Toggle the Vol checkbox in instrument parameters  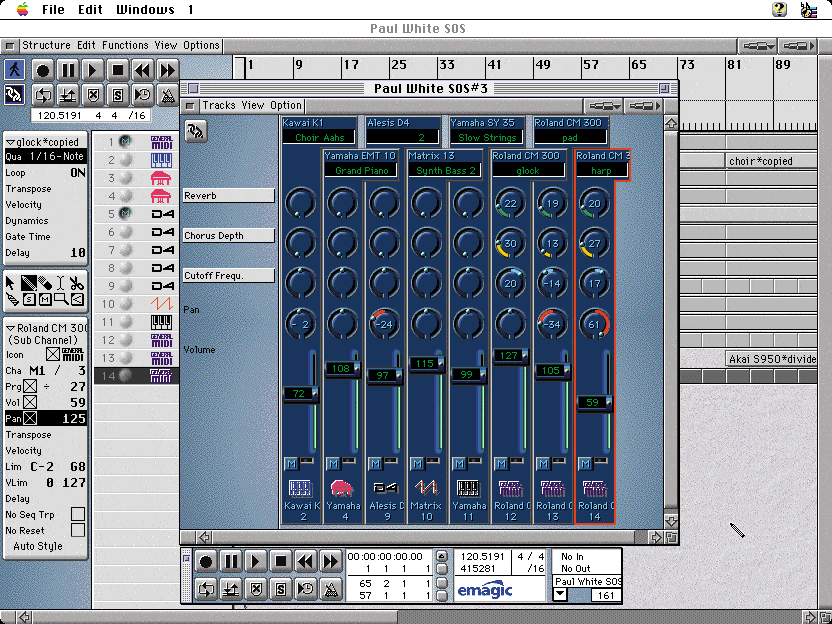(x=30, y=402)
